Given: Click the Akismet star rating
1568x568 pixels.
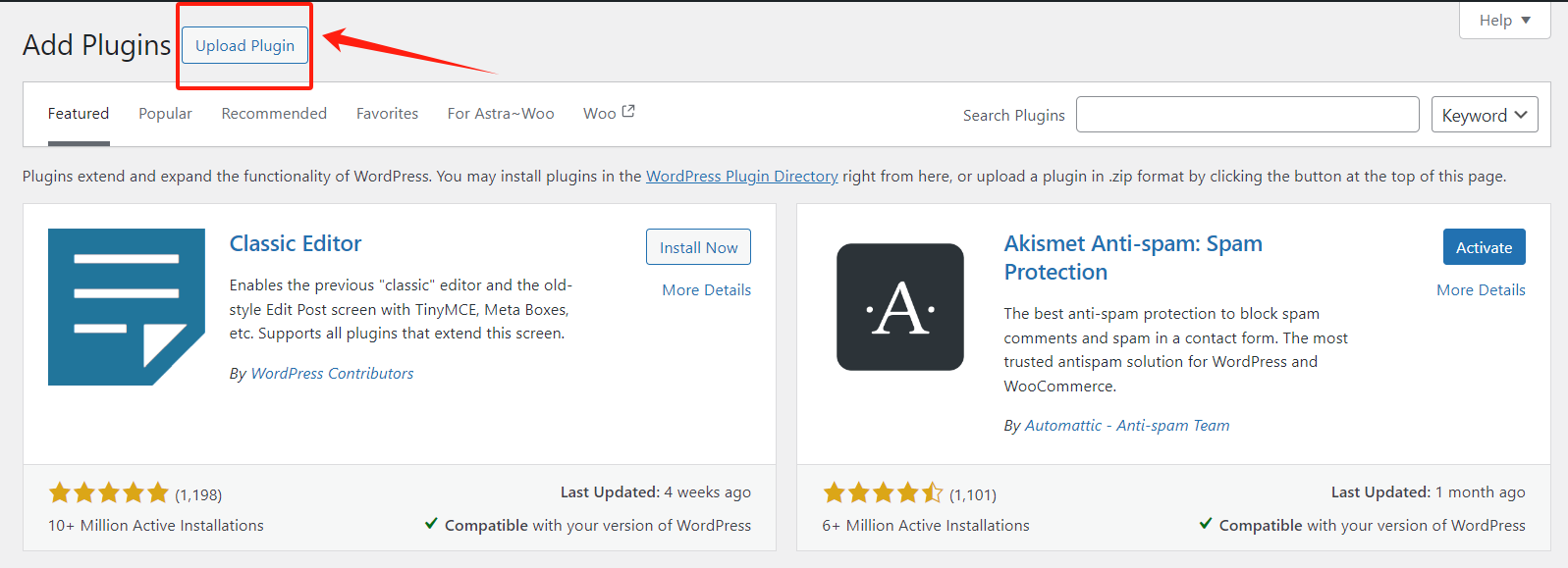Looking at the screenshot, I should [x=883, y=493].
